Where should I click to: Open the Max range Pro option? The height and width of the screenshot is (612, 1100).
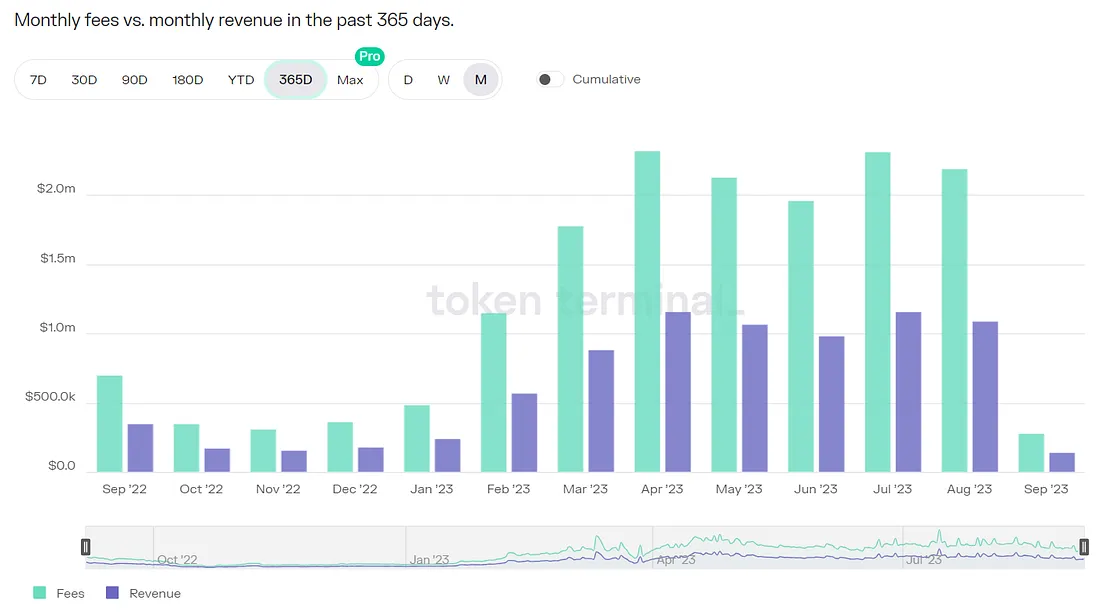tap(350, 80)
